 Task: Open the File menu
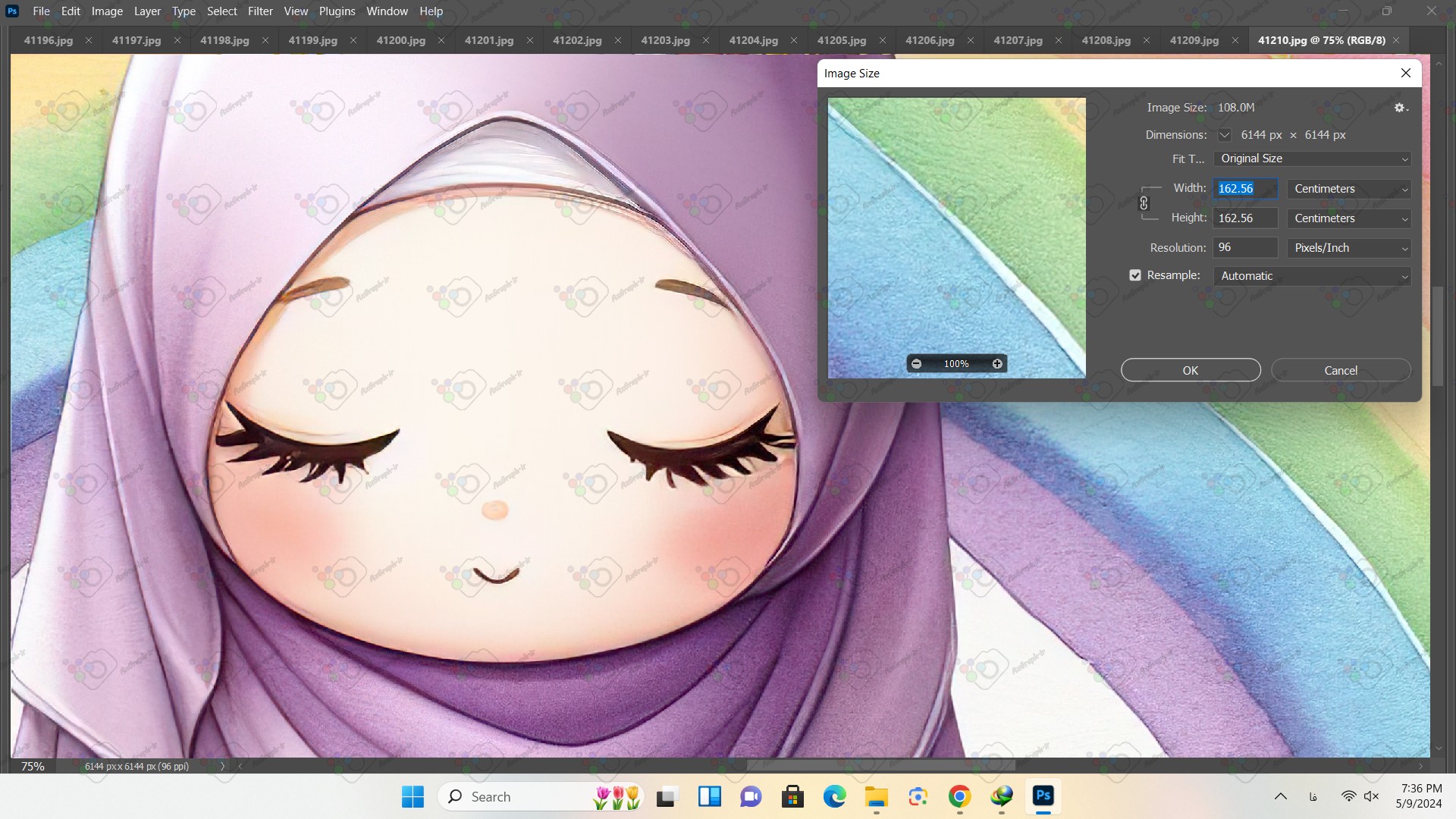coord(42,11)
